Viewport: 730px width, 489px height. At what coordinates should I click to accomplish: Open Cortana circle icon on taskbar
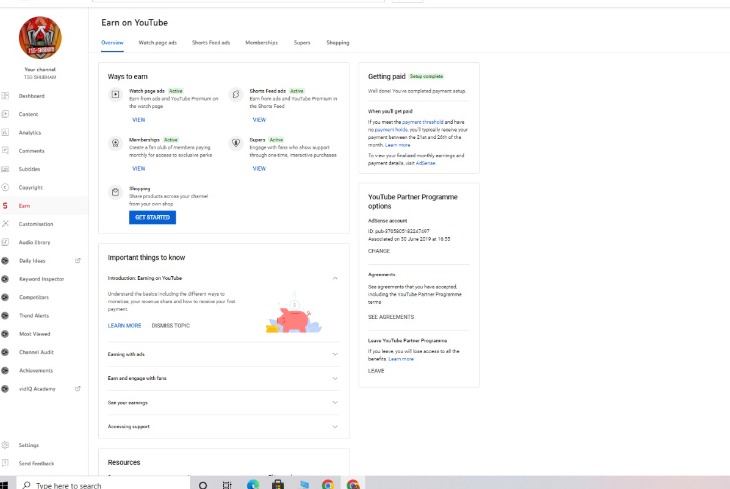pyautogui.click(x=203, y=485)
